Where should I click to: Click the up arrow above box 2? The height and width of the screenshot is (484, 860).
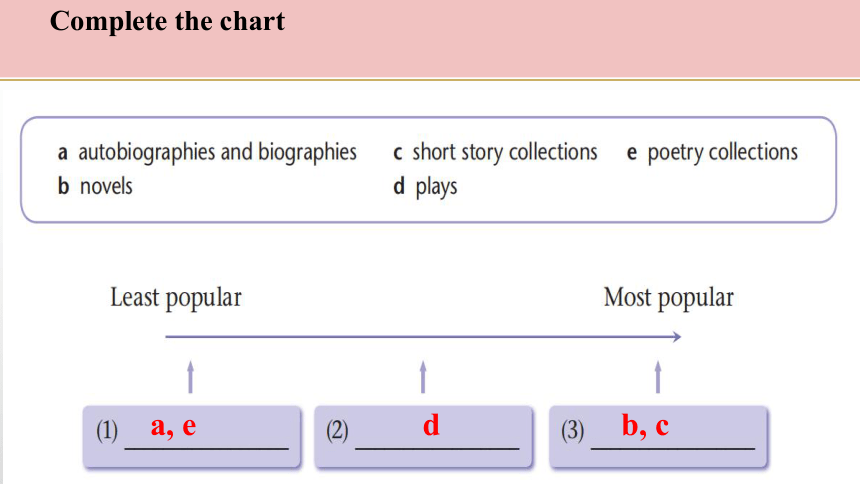tap(423, 377)
